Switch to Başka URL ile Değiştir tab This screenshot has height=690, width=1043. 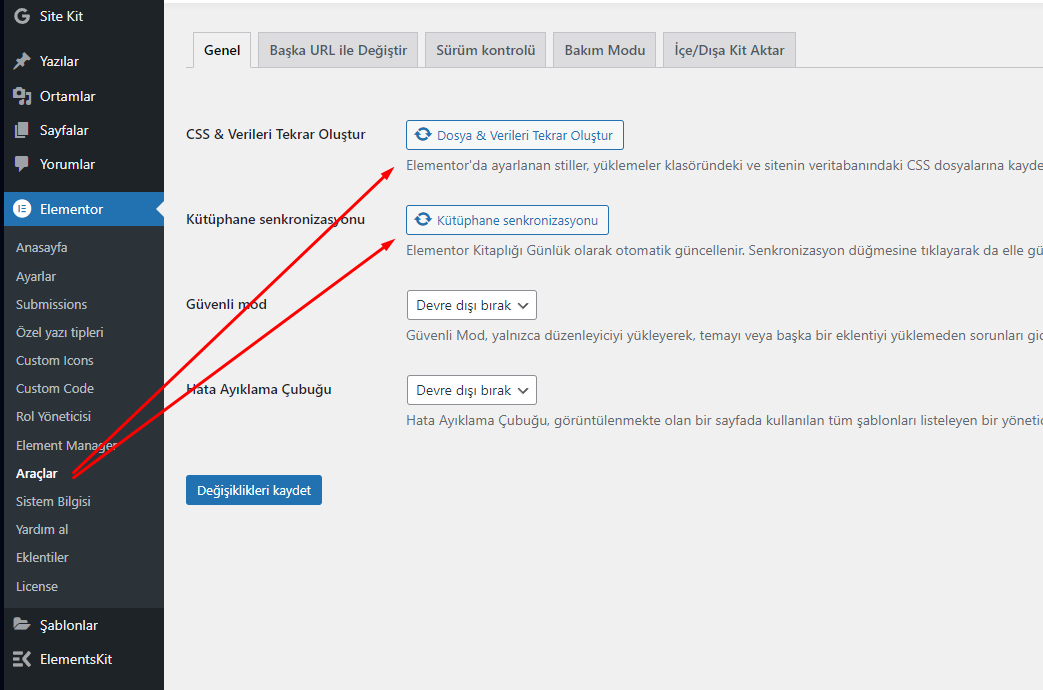coord(338,50)
